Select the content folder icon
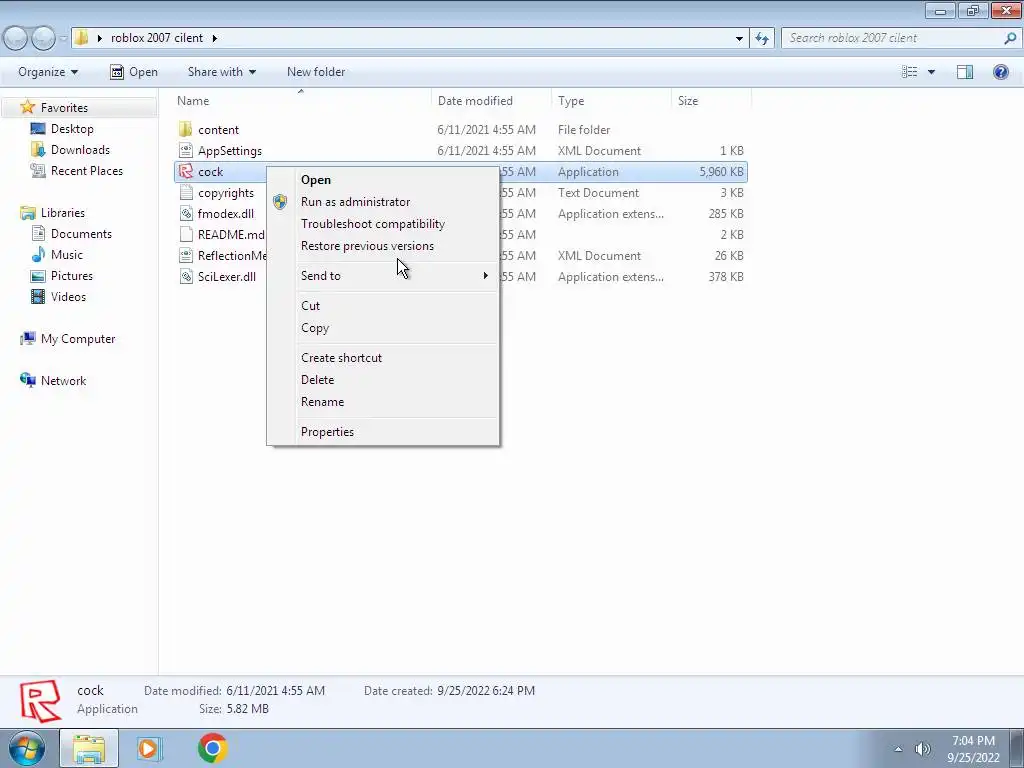 (x=185, y=129)
